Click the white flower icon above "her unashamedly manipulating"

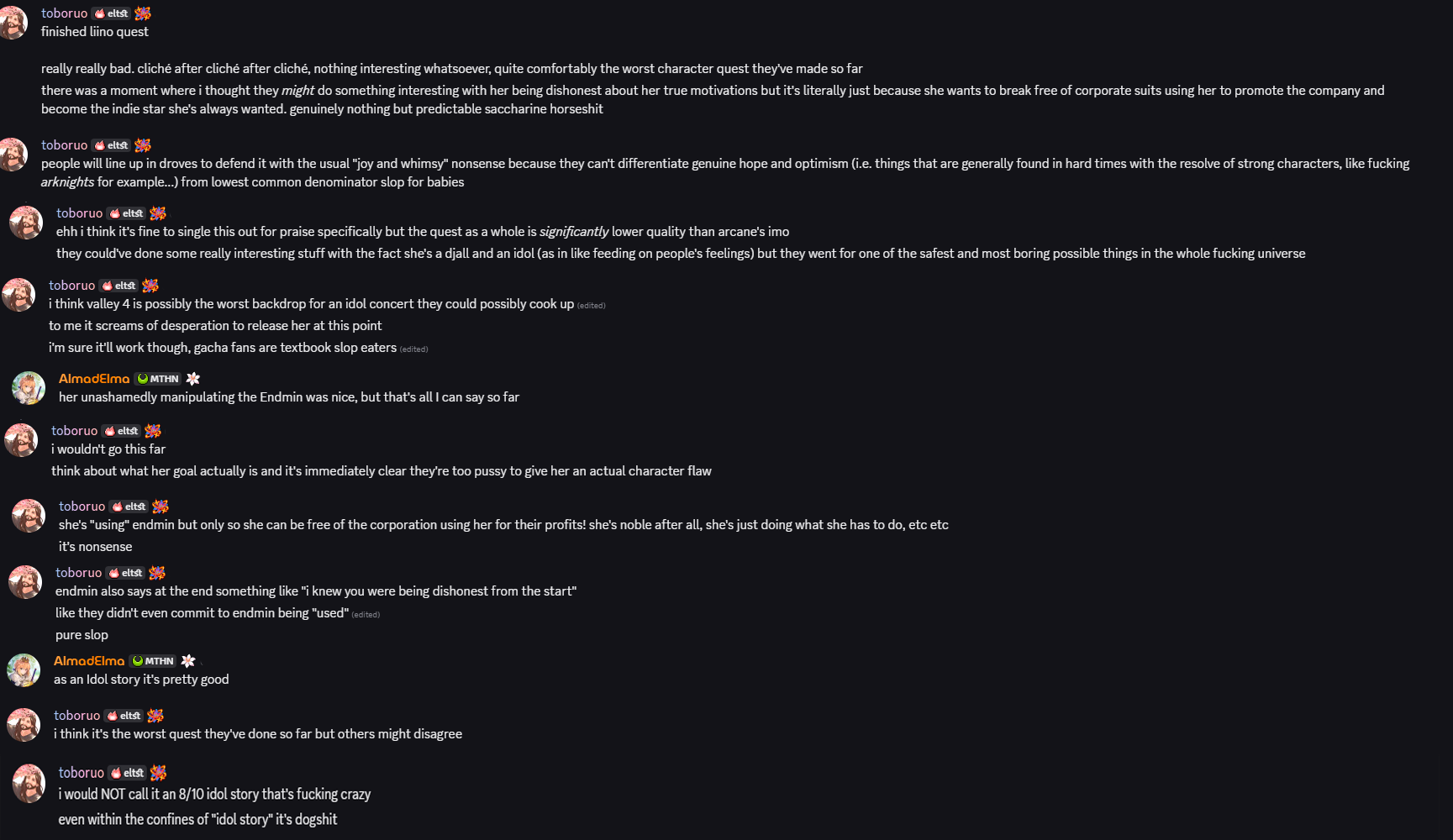click(193, 379)
